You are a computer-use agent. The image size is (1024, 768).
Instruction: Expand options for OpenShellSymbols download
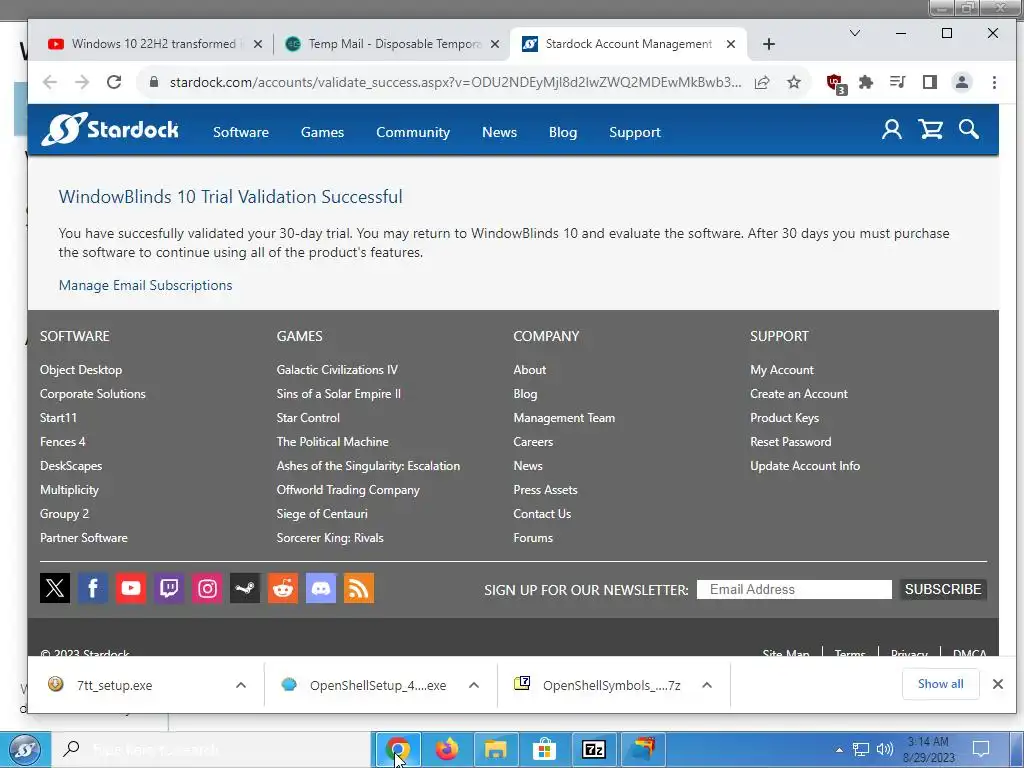pos(707,685)
